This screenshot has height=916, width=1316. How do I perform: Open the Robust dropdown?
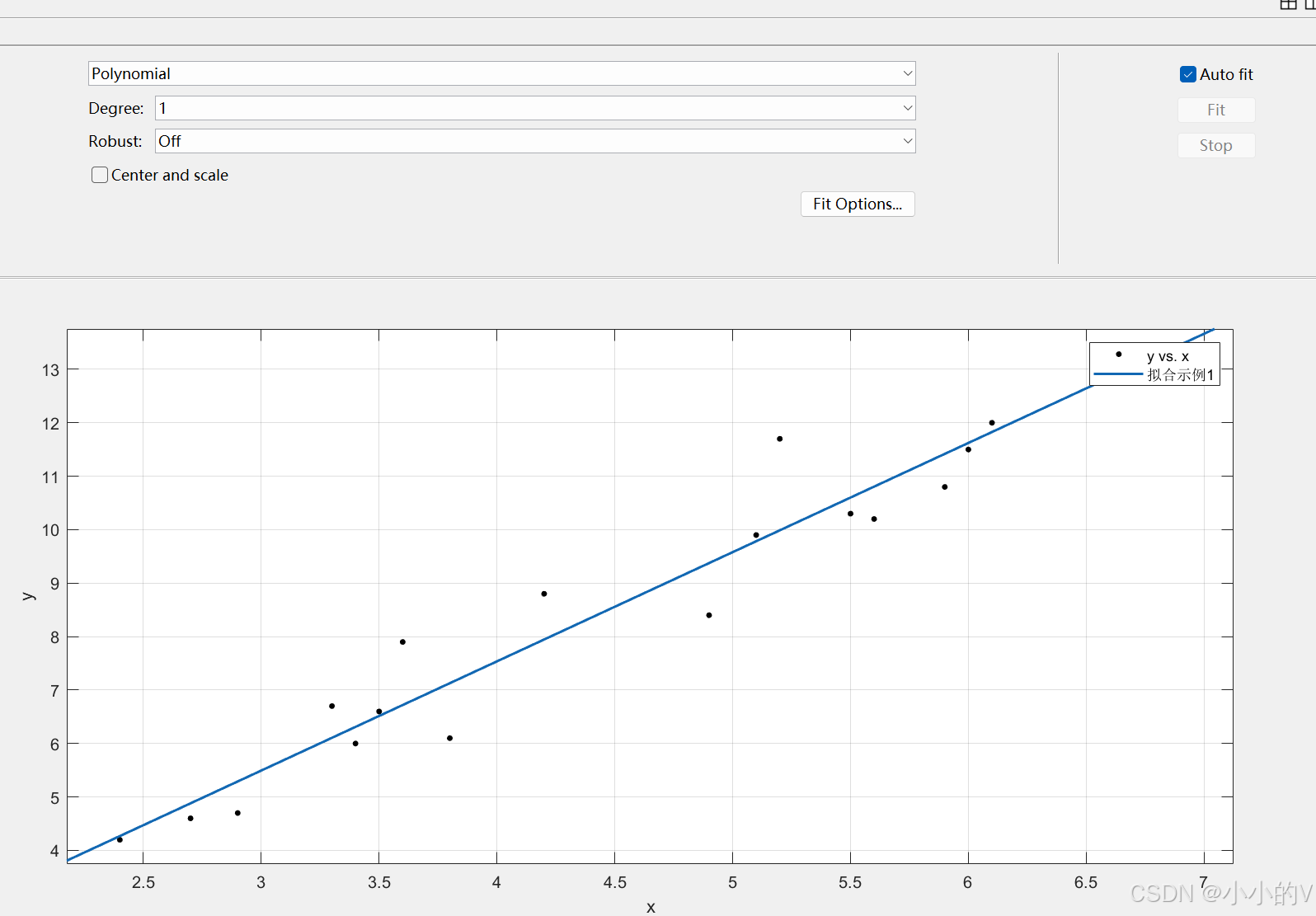[535, 141]
